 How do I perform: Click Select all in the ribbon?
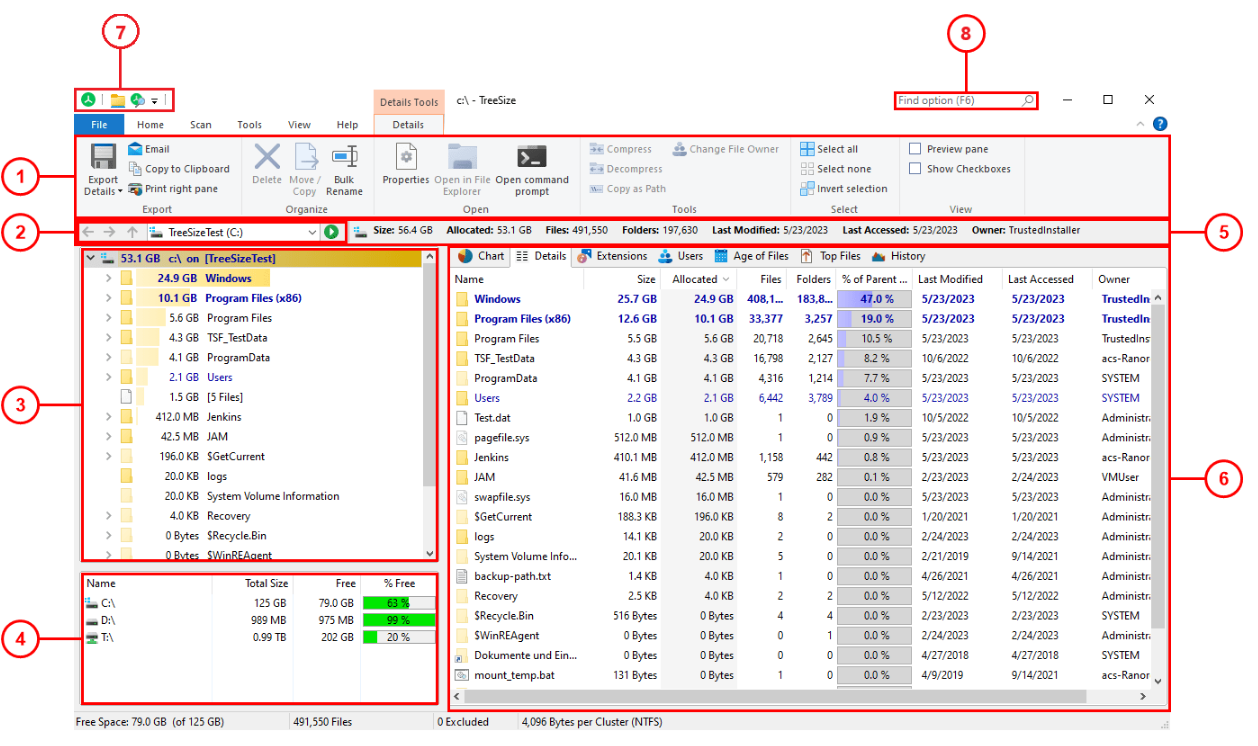(829, 149)
